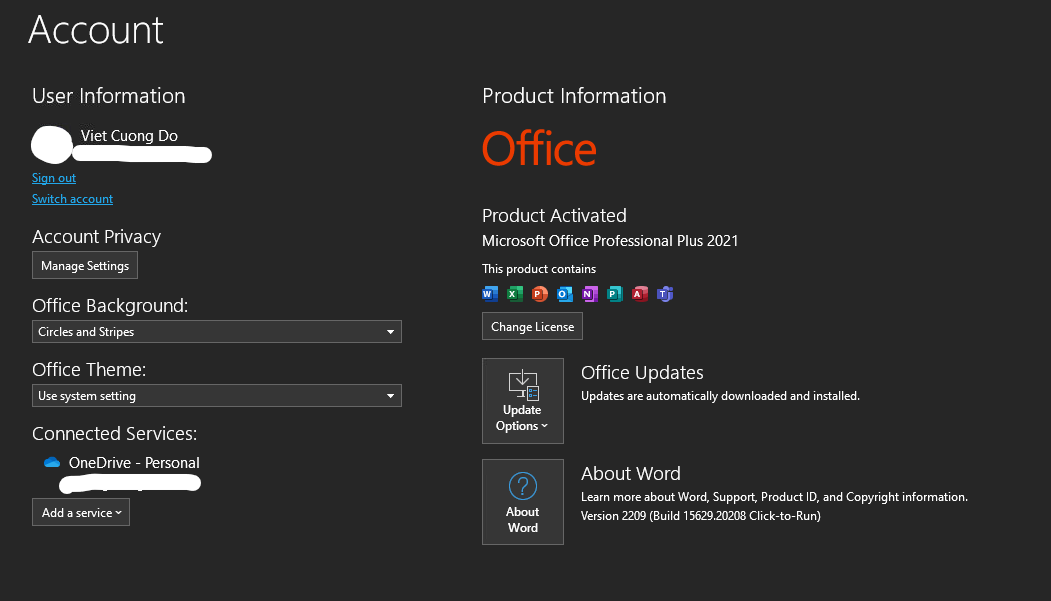The height and width of the screenshot is (601, 1051).
Task: Click the Access app icon
Action: tap(640, 293)
